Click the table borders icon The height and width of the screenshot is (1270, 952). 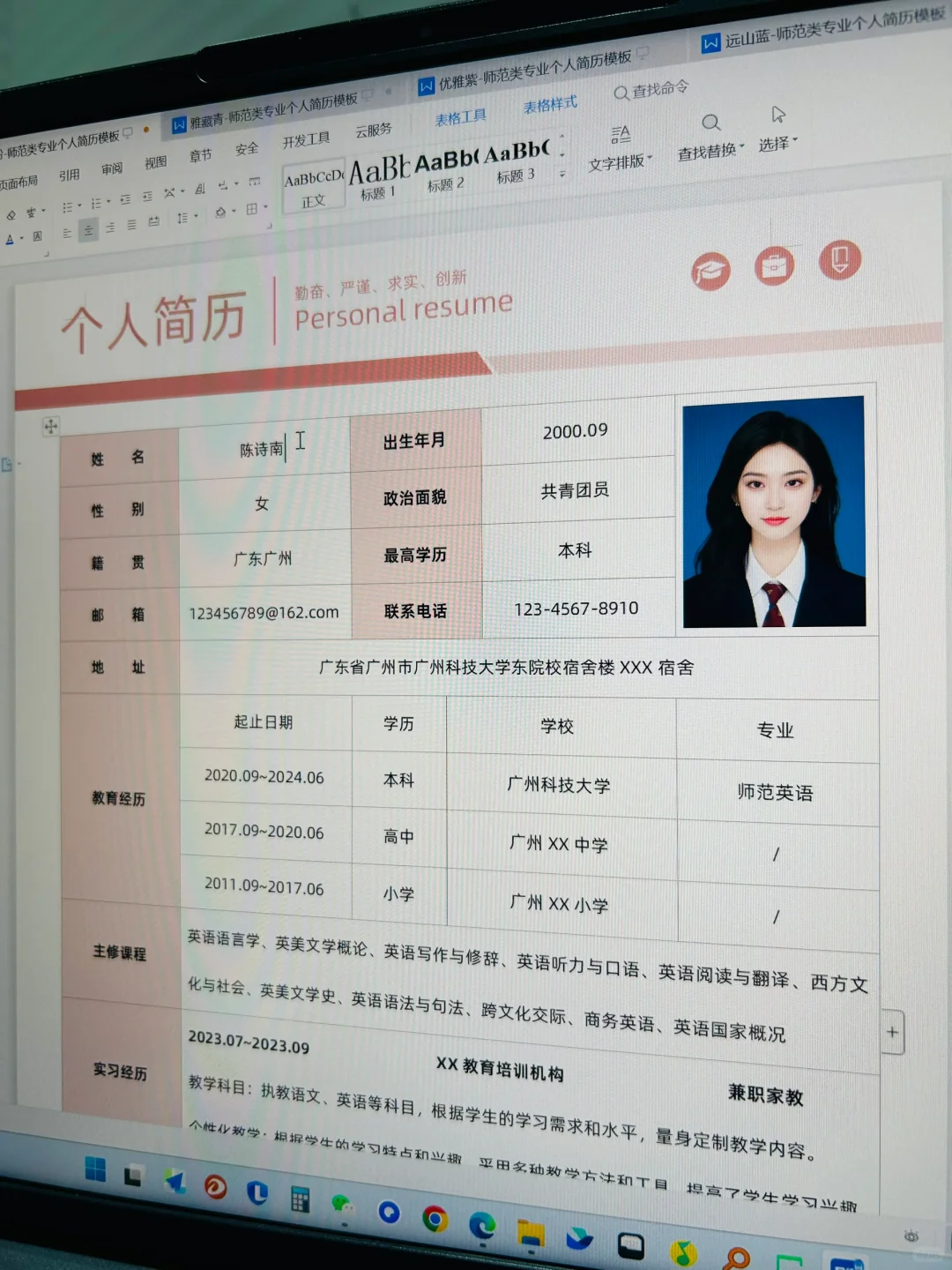251,208
